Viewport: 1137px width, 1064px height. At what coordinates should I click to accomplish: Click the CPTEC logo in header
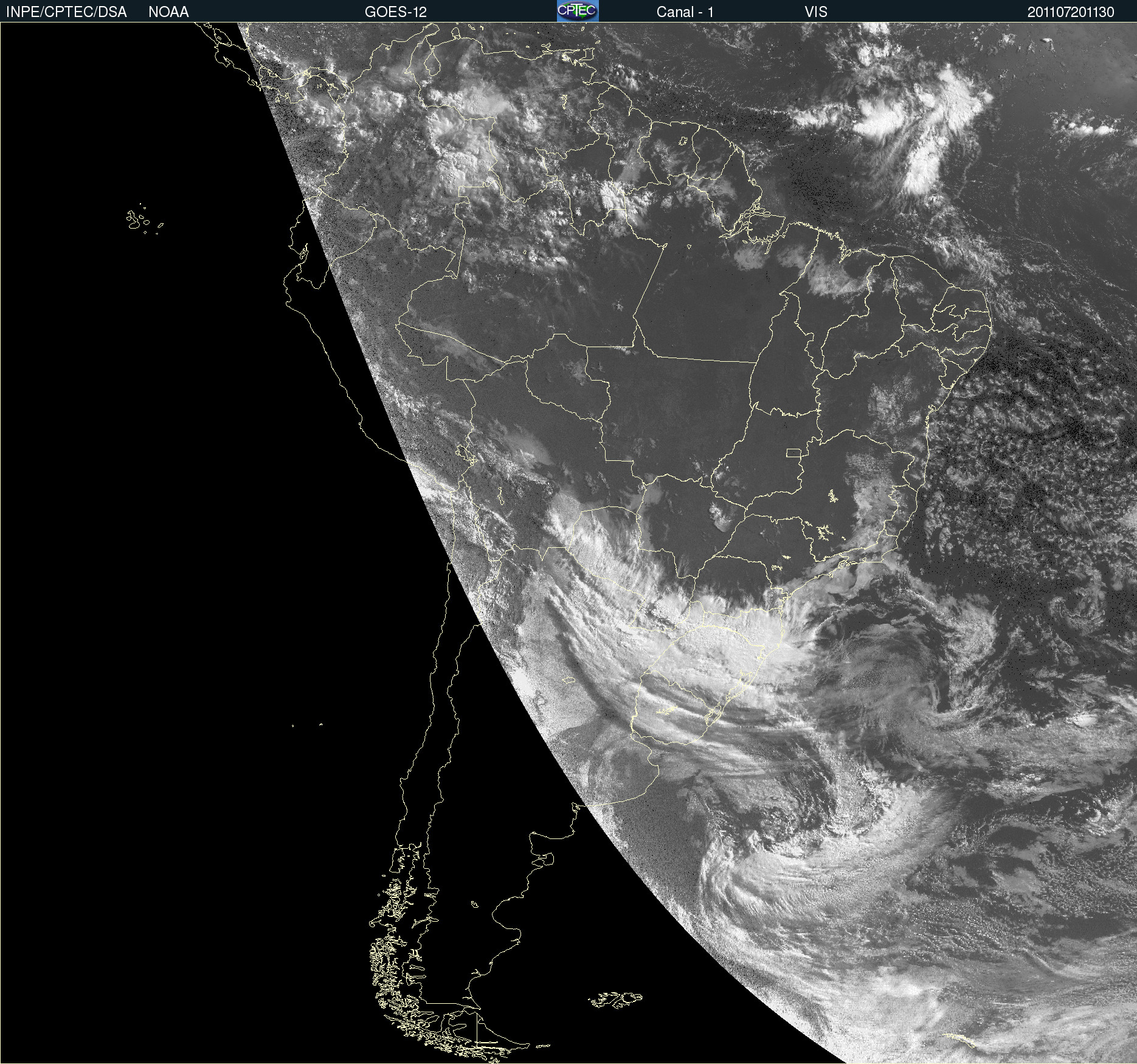(578, 11)
